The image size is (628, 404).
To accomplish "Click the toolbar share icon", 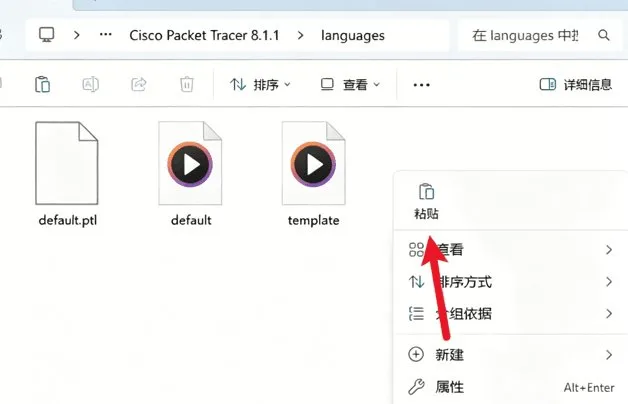I will coord(139,84).
